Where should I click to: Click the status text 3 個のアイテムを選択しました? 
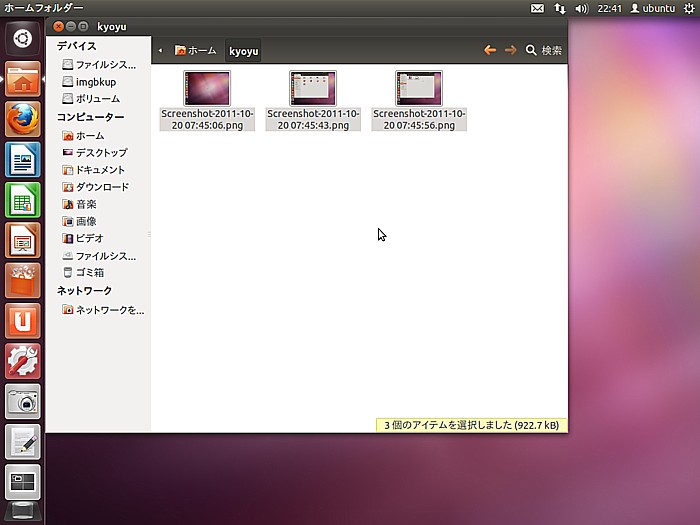pyautogui.click(x=471, y=425)
